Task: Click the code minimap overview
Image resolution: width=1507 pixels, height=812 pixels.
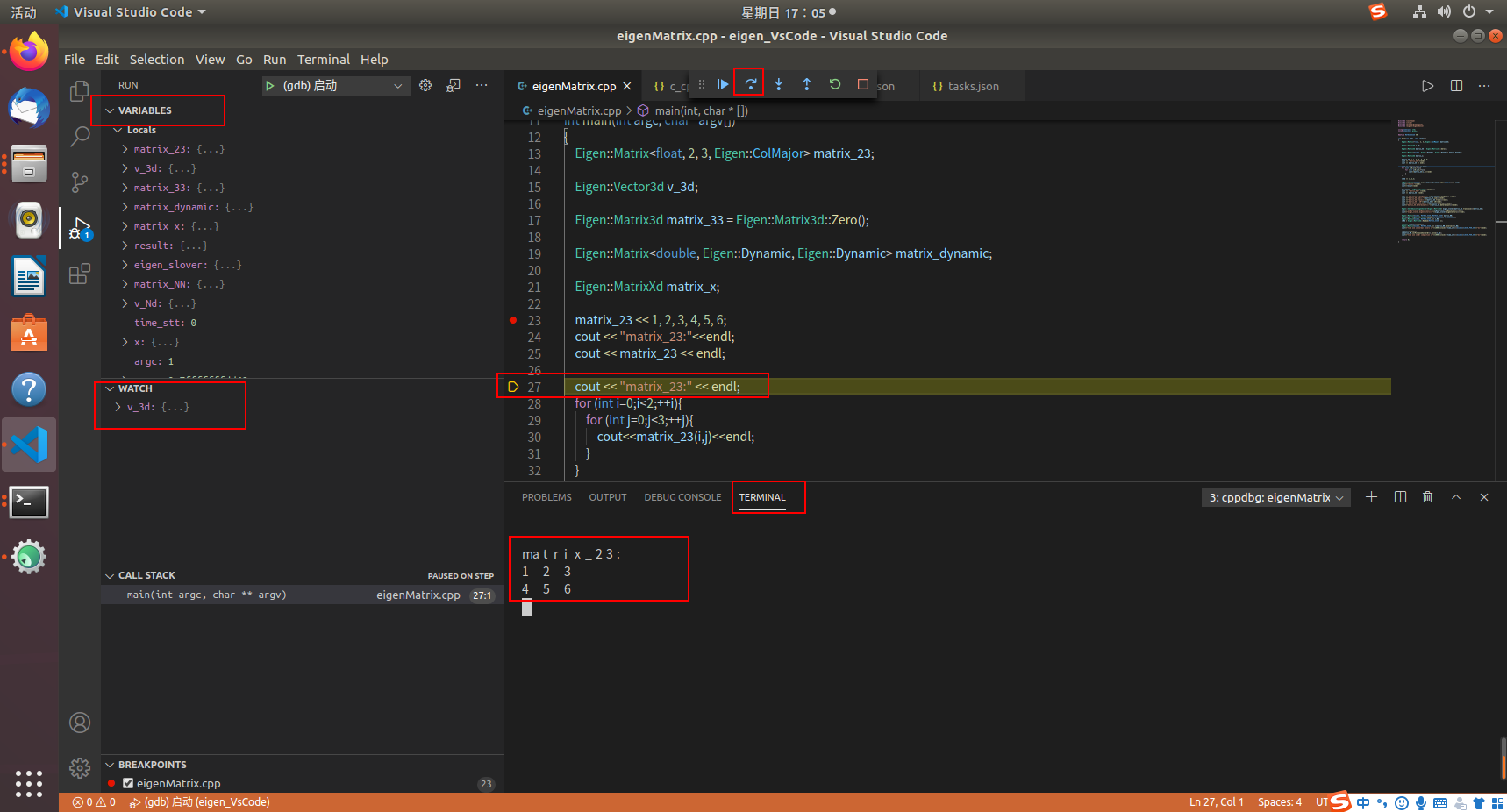Action: pyautogui.click(x=1446, y=180)
